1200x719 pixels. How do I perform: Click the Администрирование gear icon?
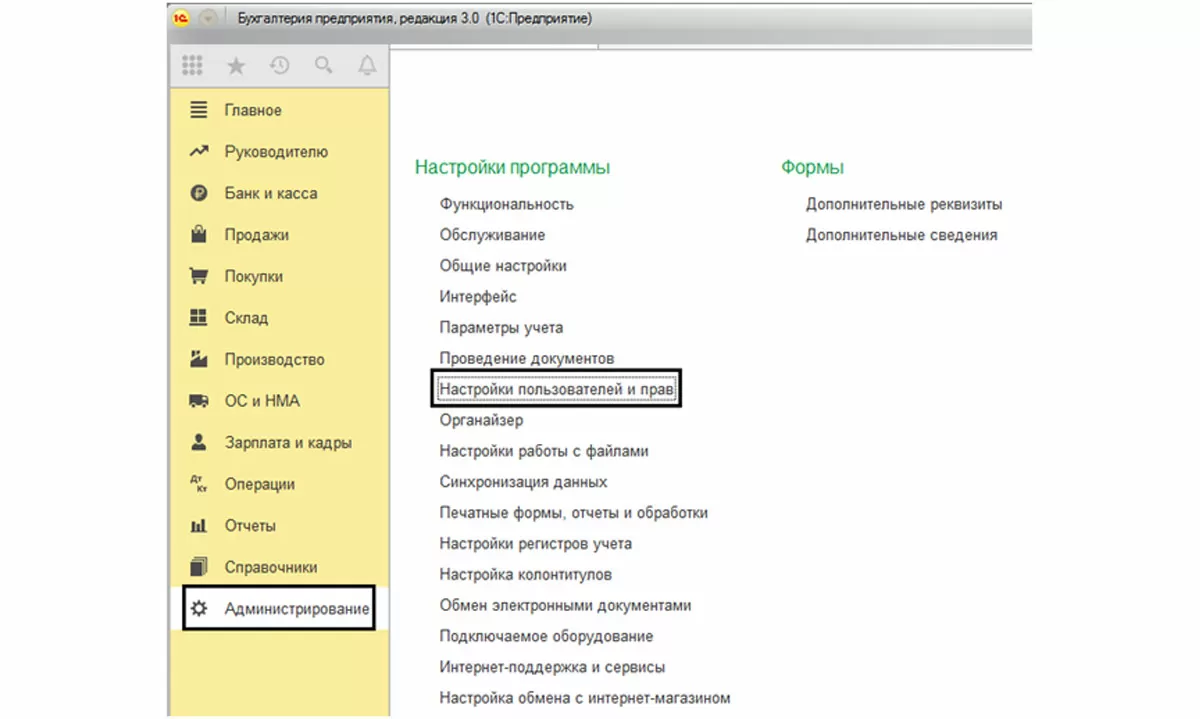(x=199, y=608)
